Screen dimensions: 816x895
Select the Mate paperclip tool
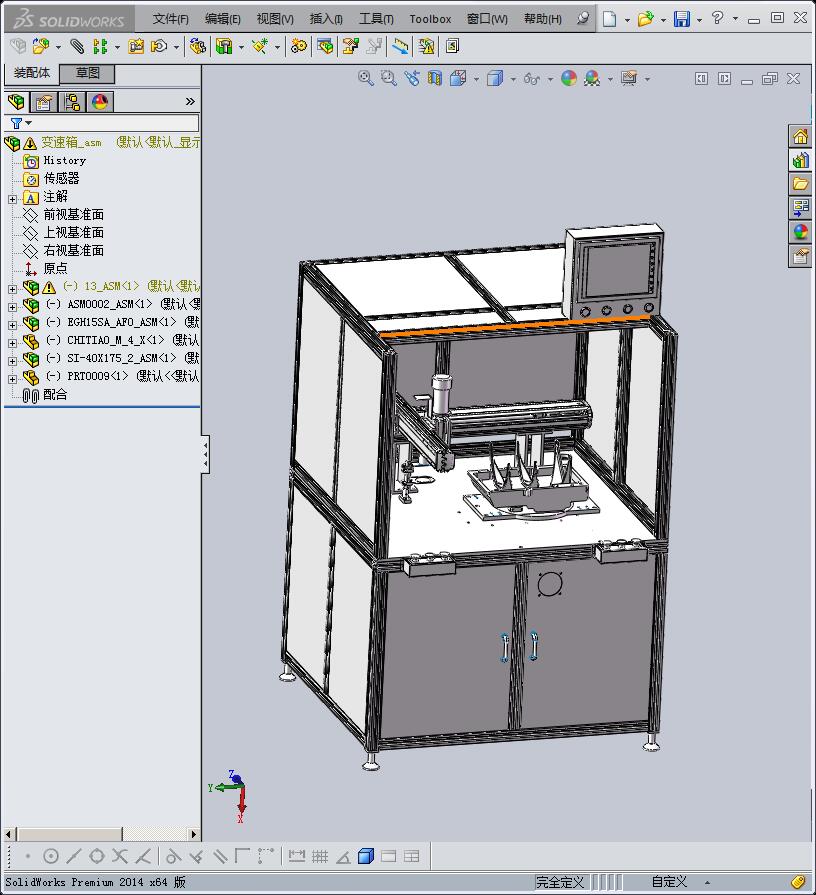[76, 46]
